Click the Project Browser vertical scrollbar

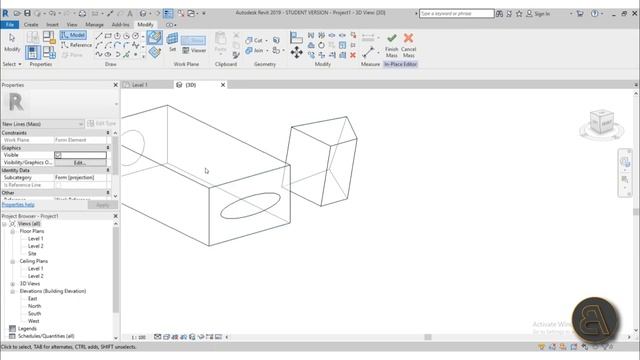(116, 269)
